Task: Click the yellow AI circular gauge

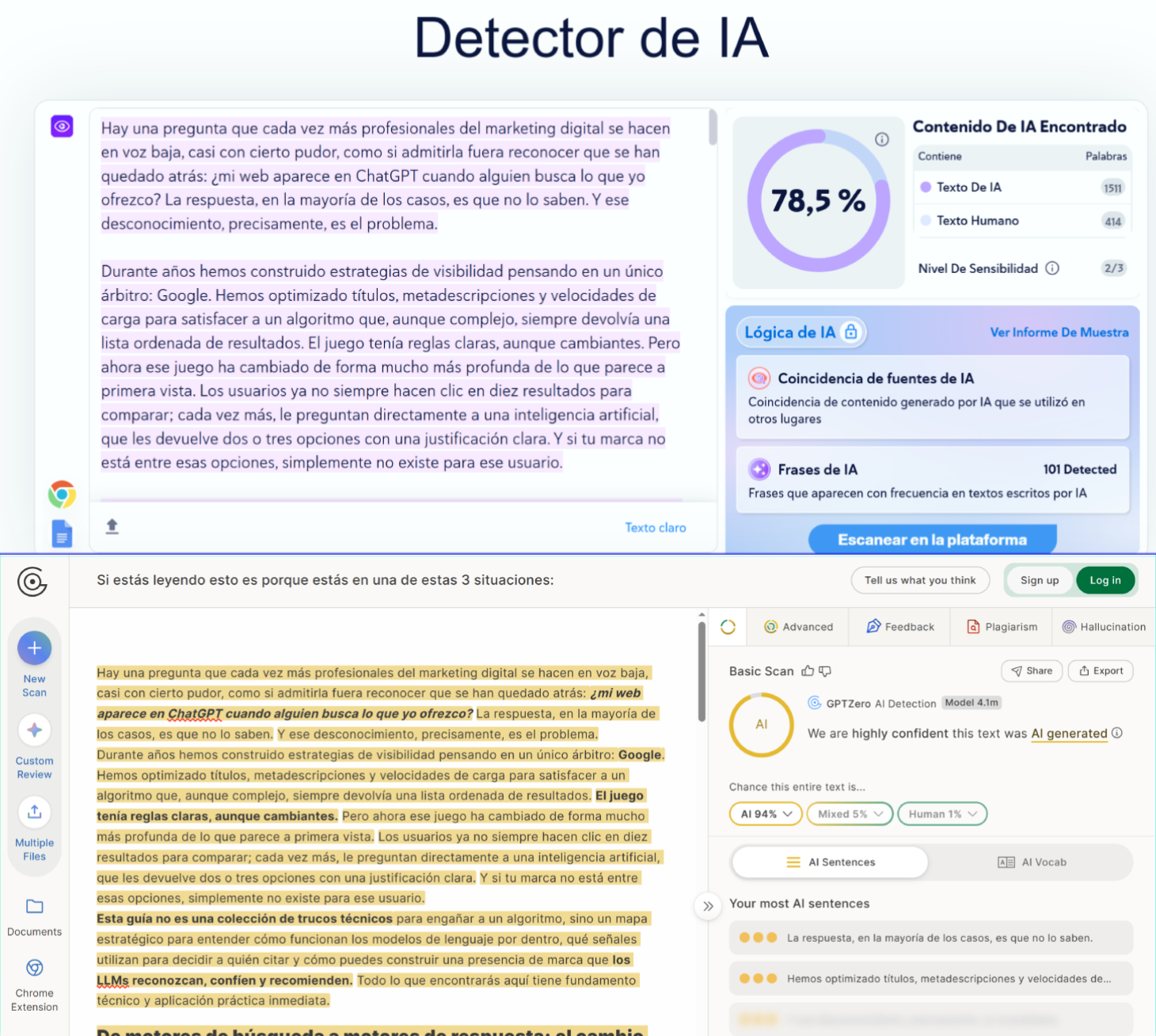Action: [x=761, y=725]
